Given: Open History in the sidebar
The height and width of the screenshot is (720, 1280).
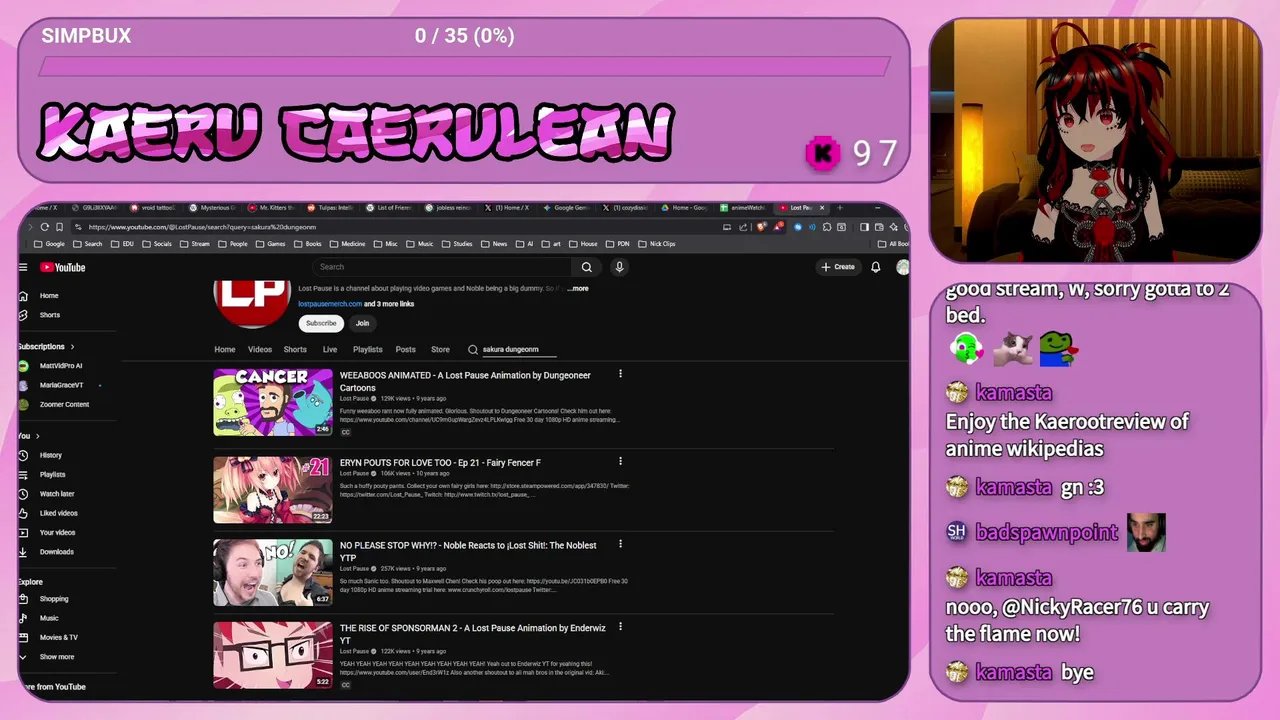Looking at the screenshot, I should [42, 455].
